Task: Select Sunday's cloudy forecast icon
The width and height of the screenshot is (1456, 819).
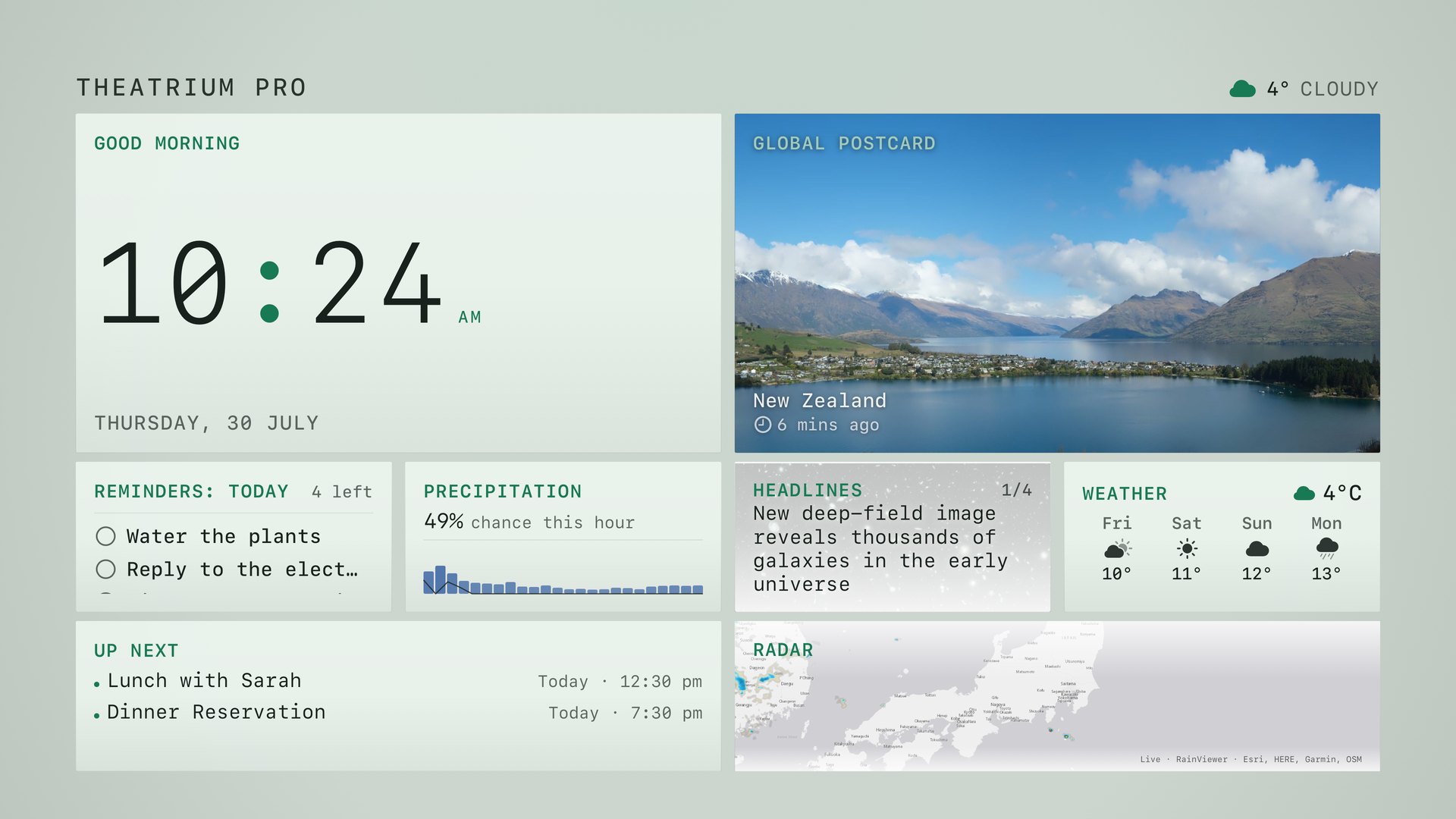Action: (1257, 548)
